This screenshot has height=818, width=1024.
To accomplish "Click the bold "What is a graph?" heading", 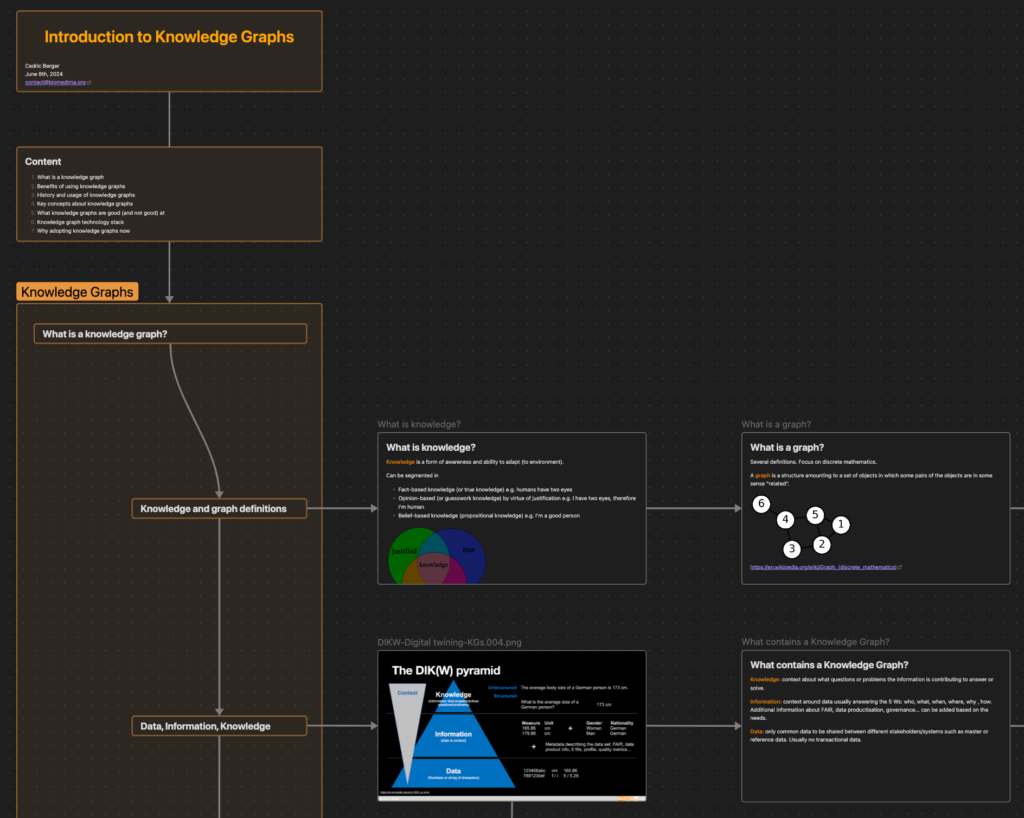I will (787, 448).
